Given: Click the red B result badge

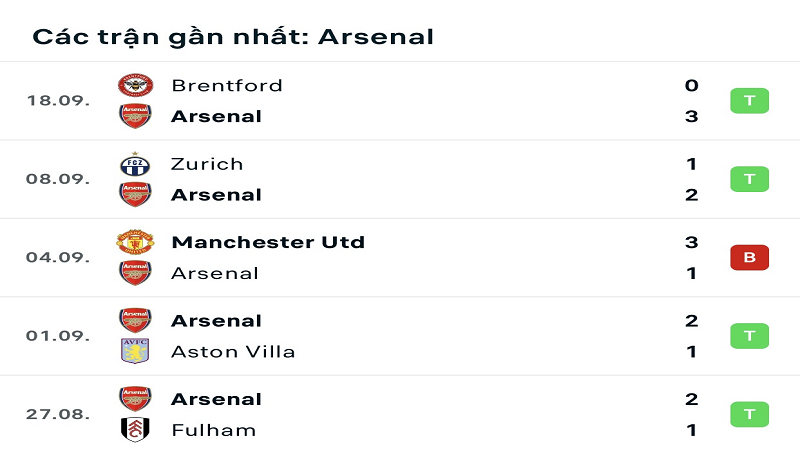Looking at the screenshot, I should [749, 257].
